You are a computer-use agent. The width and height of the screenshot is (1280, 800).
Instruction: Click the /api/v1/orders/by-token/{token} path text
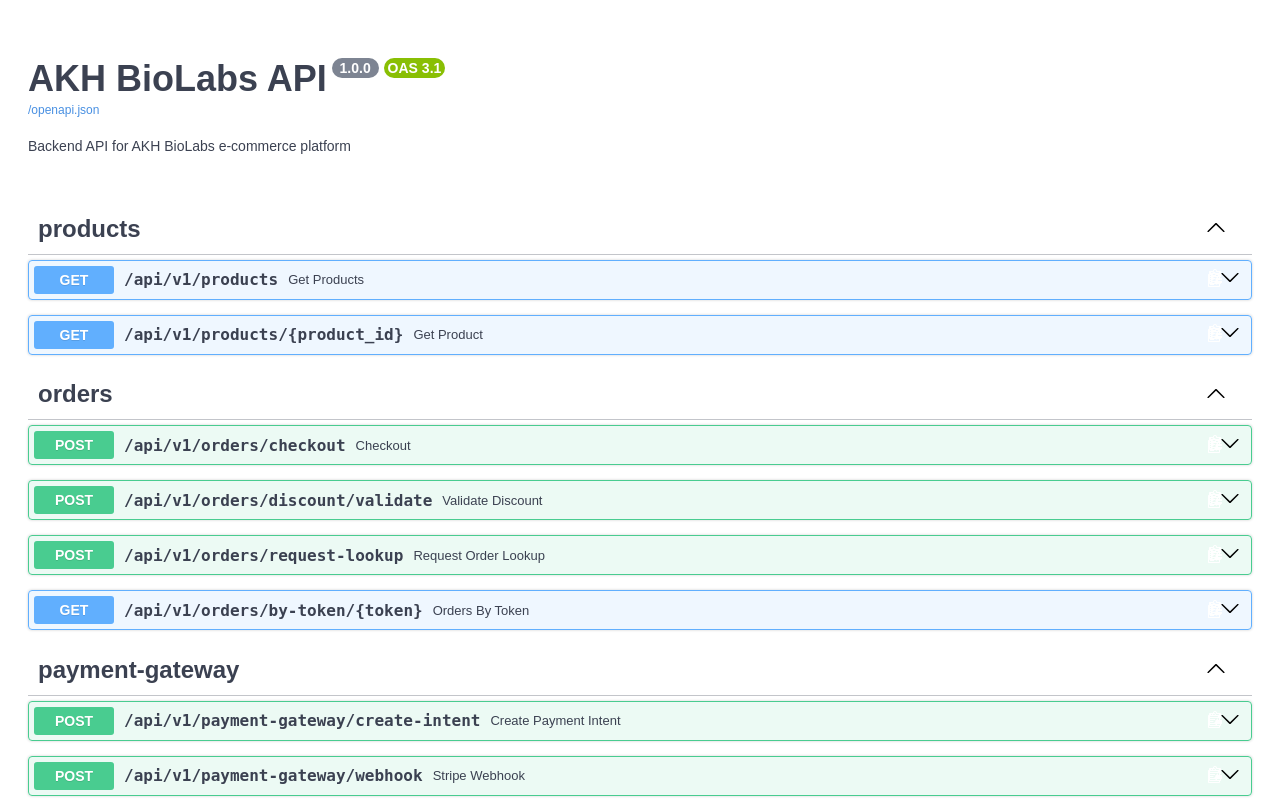273,610
